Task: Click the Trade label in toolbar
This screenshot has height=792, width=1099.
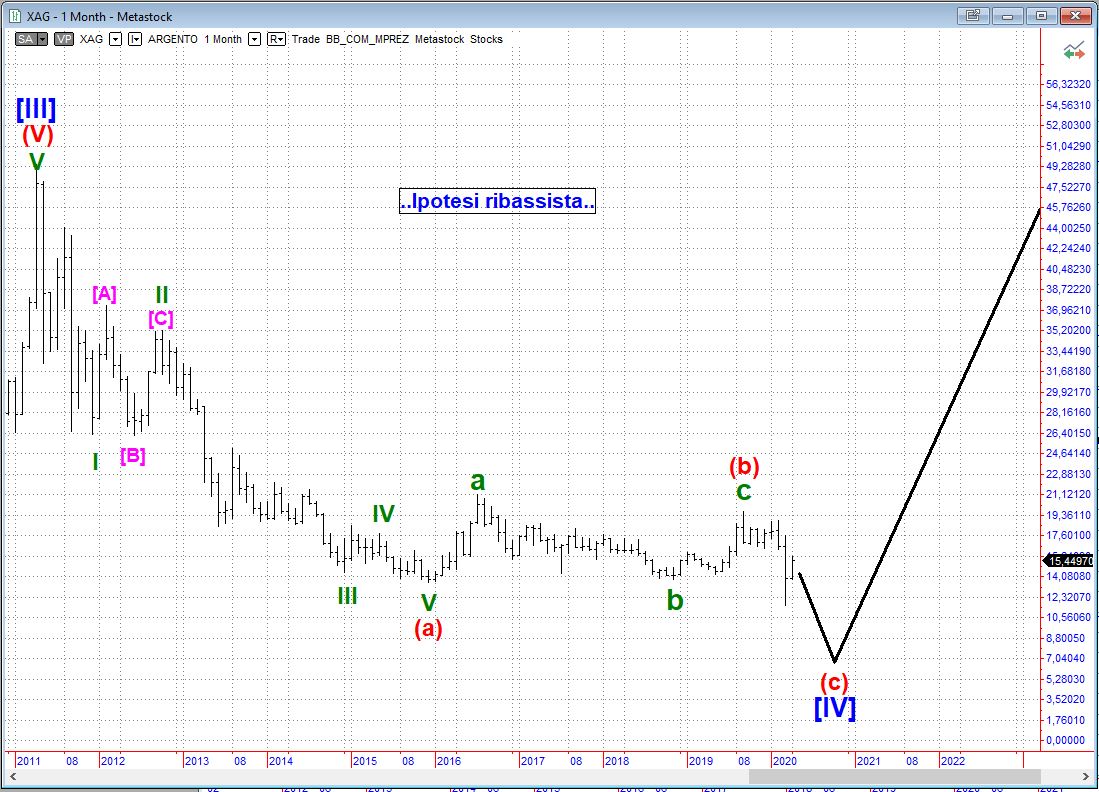Action: [x=306, y=39]
